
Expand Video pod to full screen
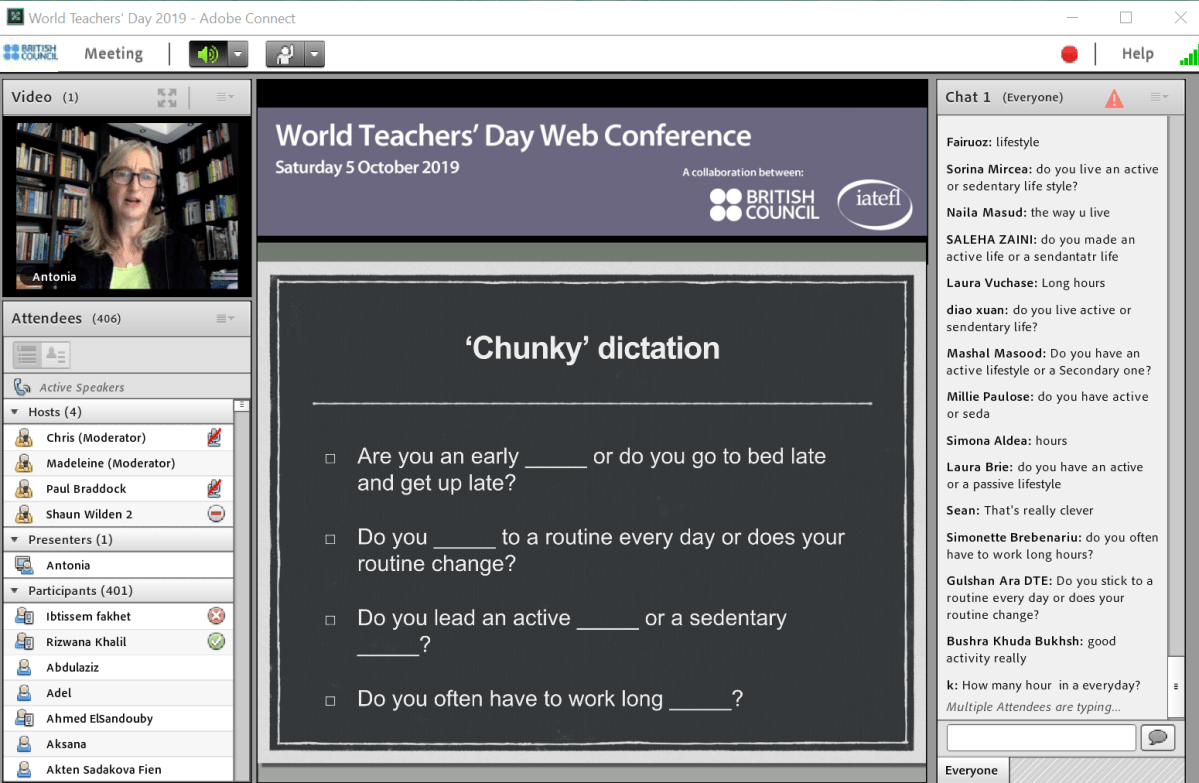167,97
